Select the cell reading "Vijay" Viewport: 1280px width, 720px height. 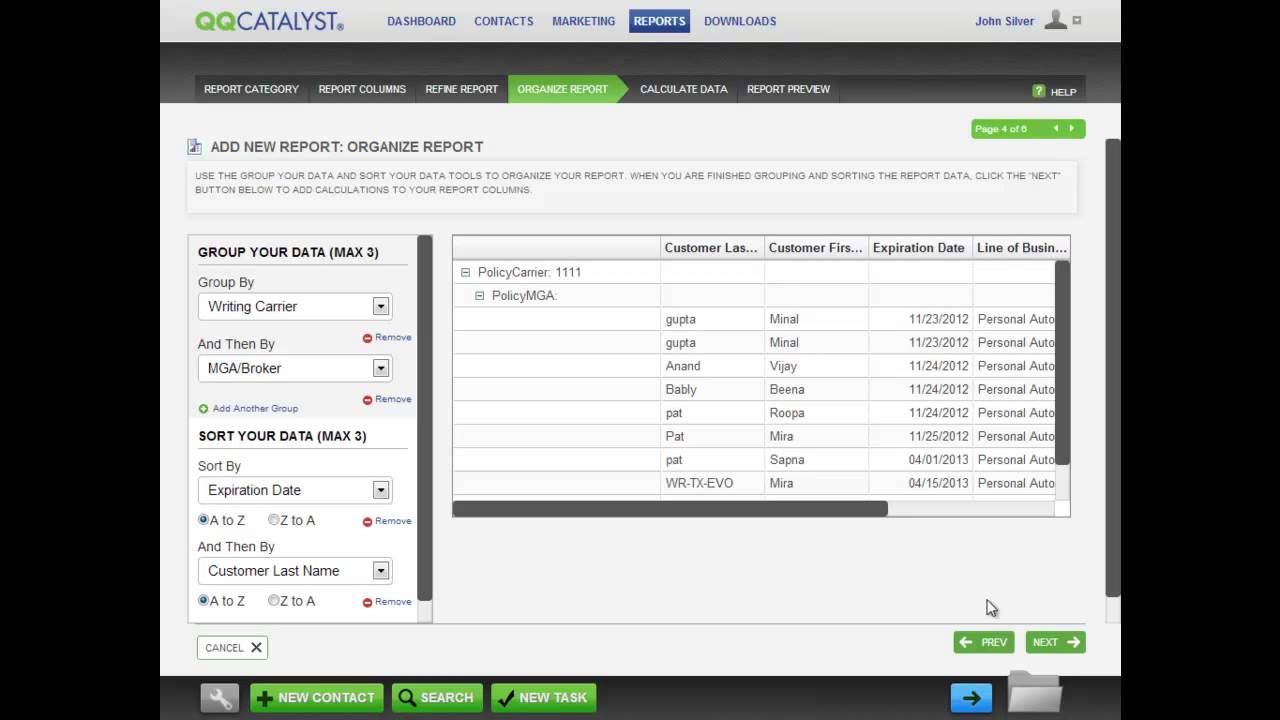[816, 366]
